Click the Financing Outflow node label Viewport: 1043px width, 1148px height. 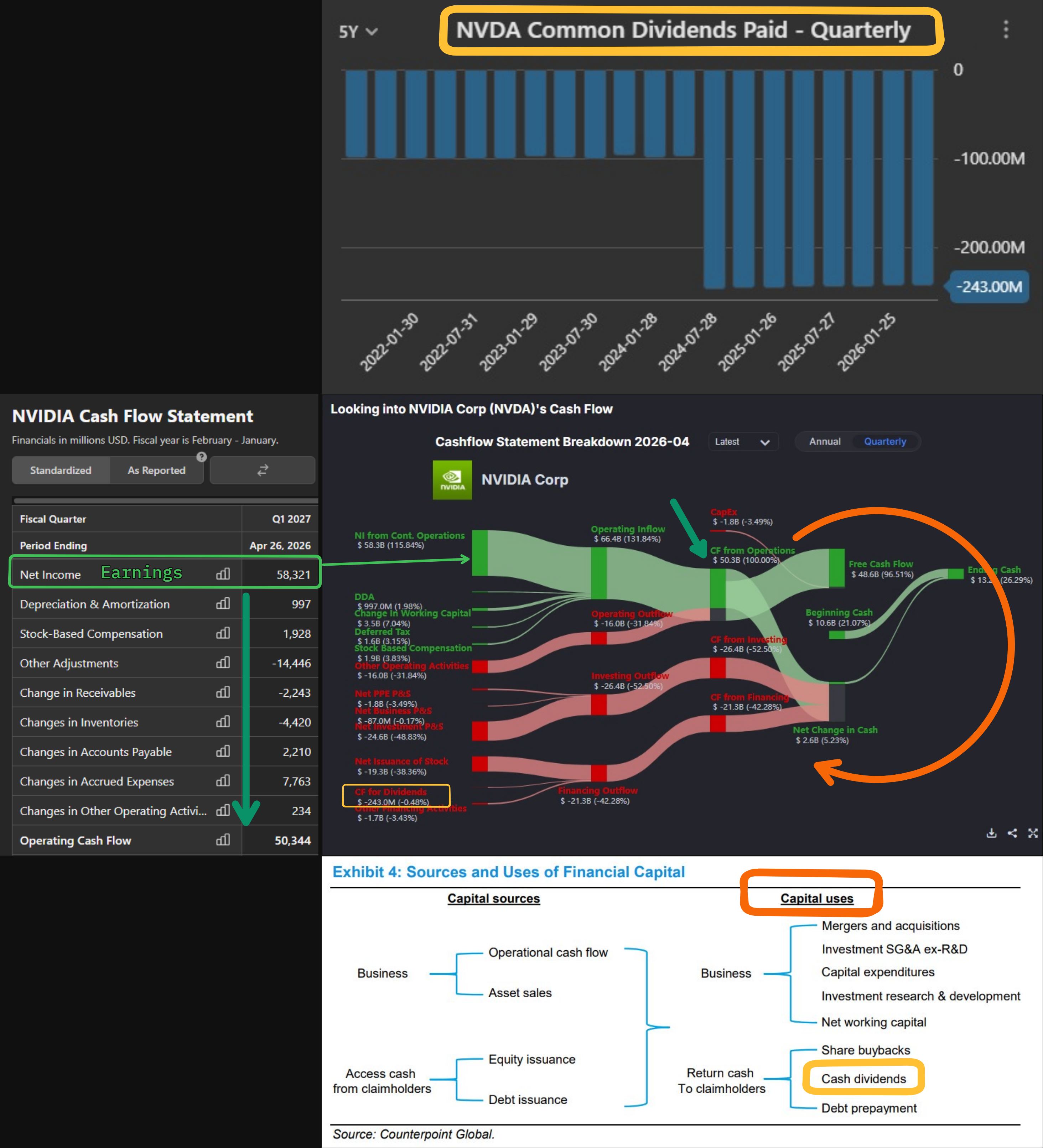tap(597, 790)
